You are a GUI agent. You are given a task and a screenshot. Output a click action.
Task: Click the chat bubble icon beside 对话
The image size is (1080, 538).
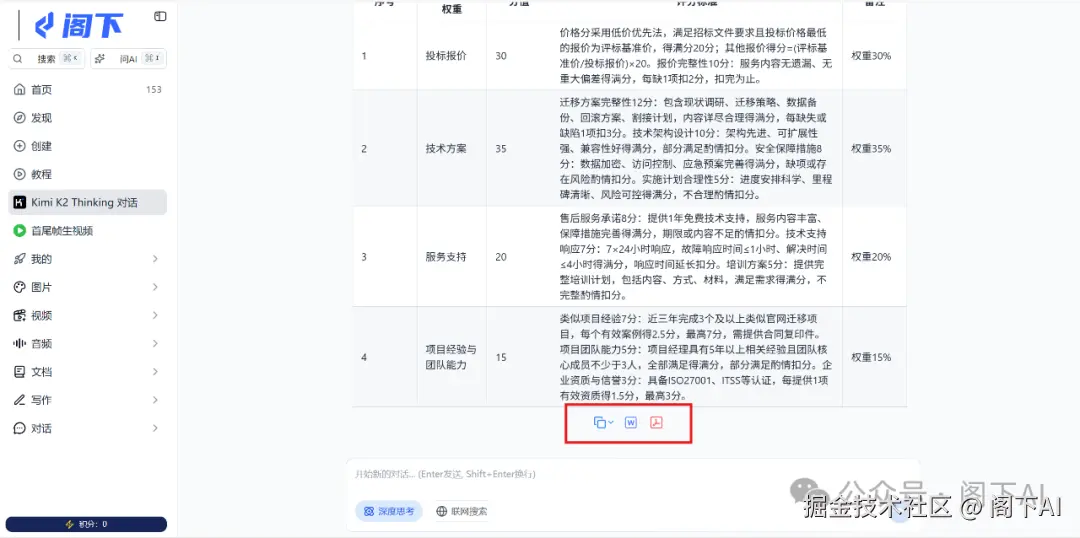[19, 428]
